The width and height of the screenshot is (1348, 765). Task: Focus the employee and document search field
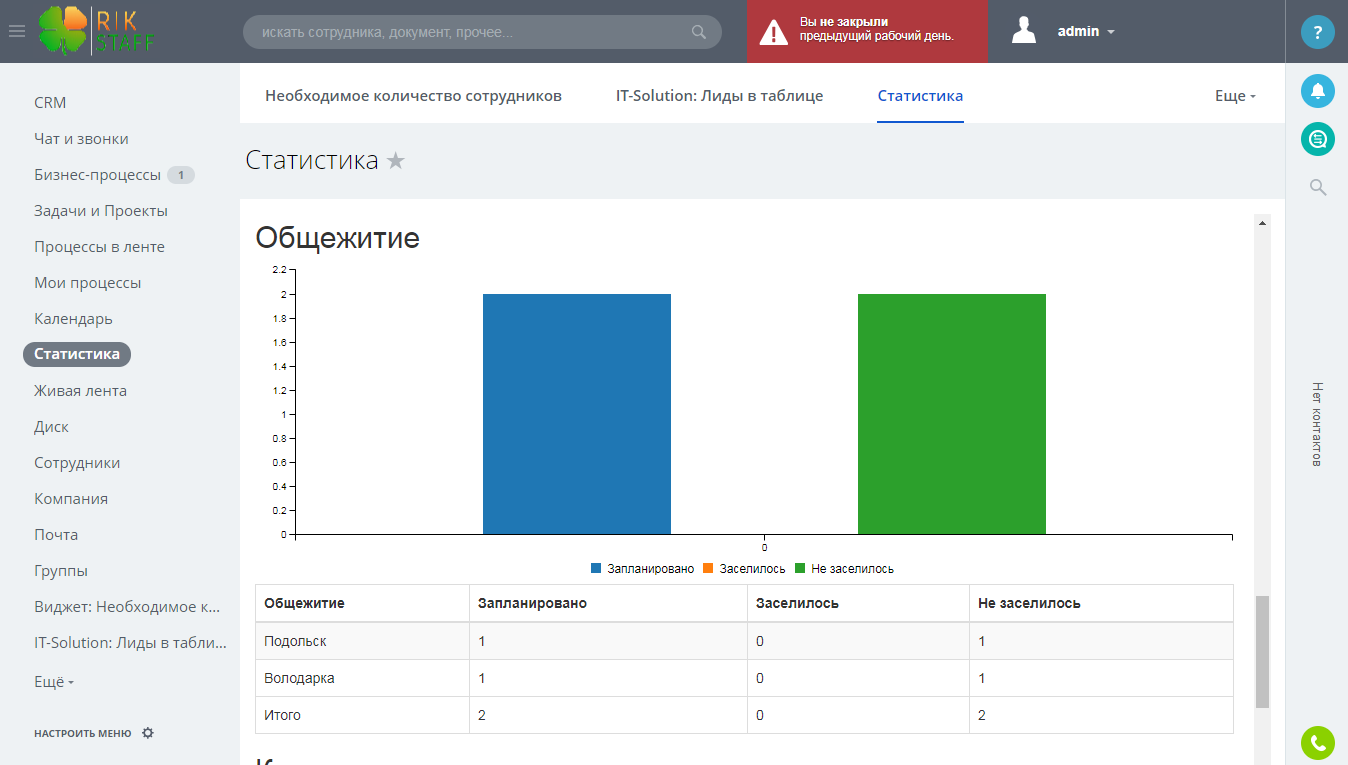click(482, 32)
